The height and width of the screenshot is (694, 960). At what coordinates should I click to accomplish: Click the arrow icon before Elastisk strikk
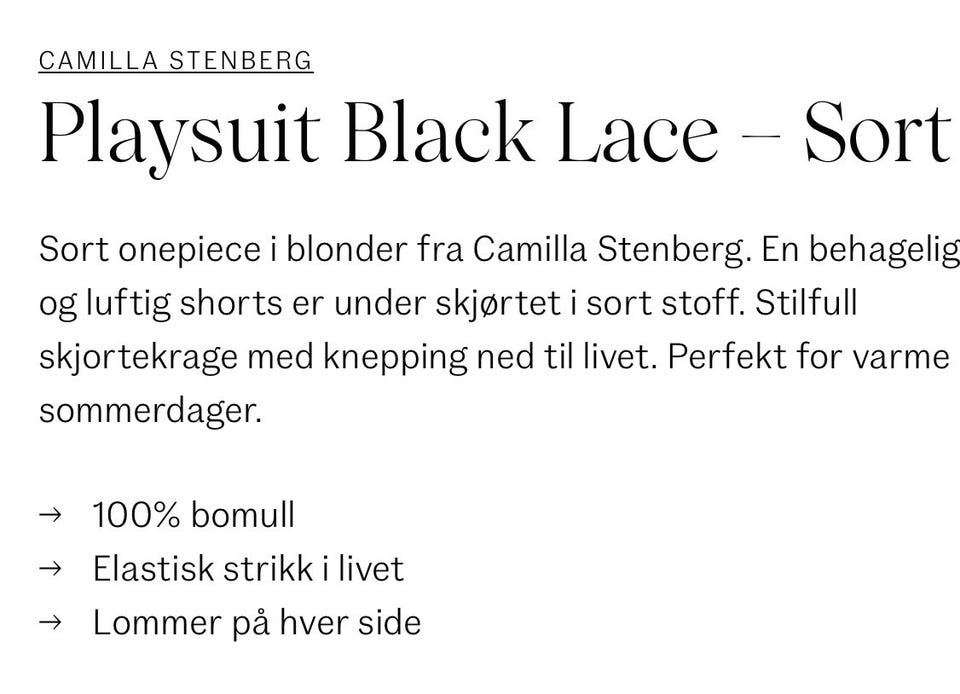[x=50, y=569]
